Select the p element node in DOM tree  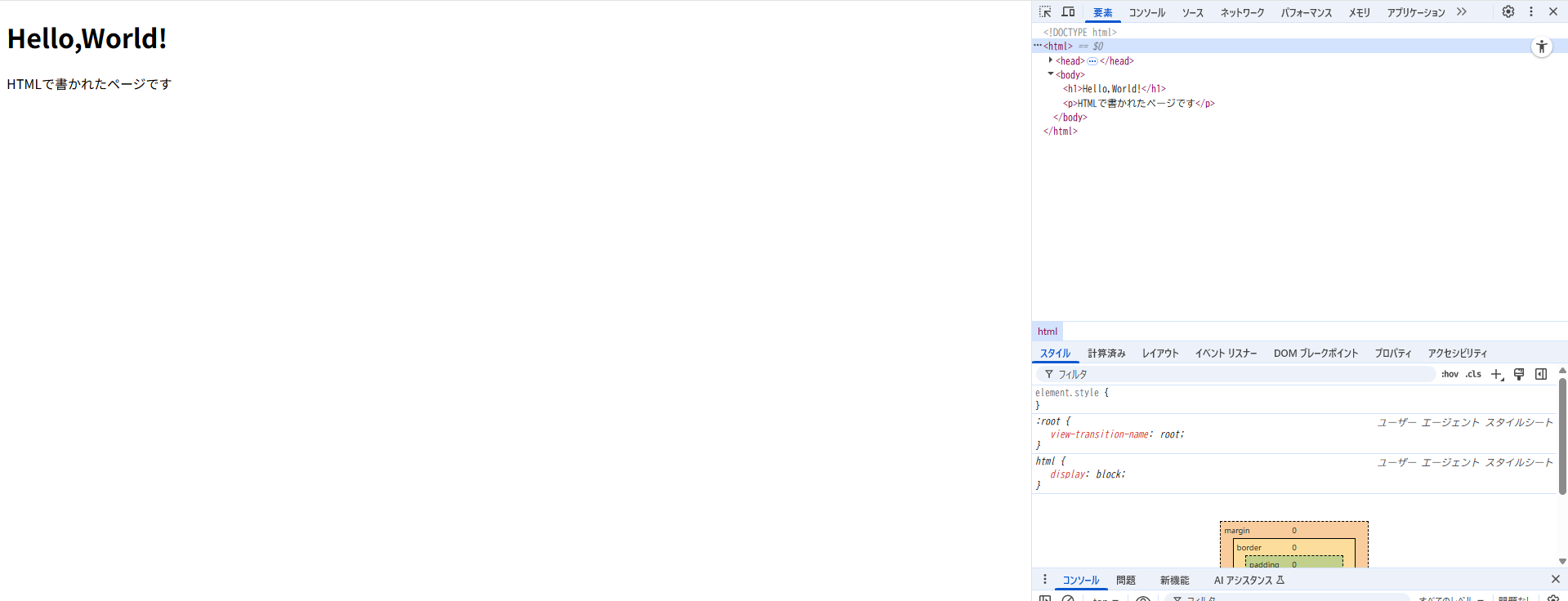(1139, 104)
